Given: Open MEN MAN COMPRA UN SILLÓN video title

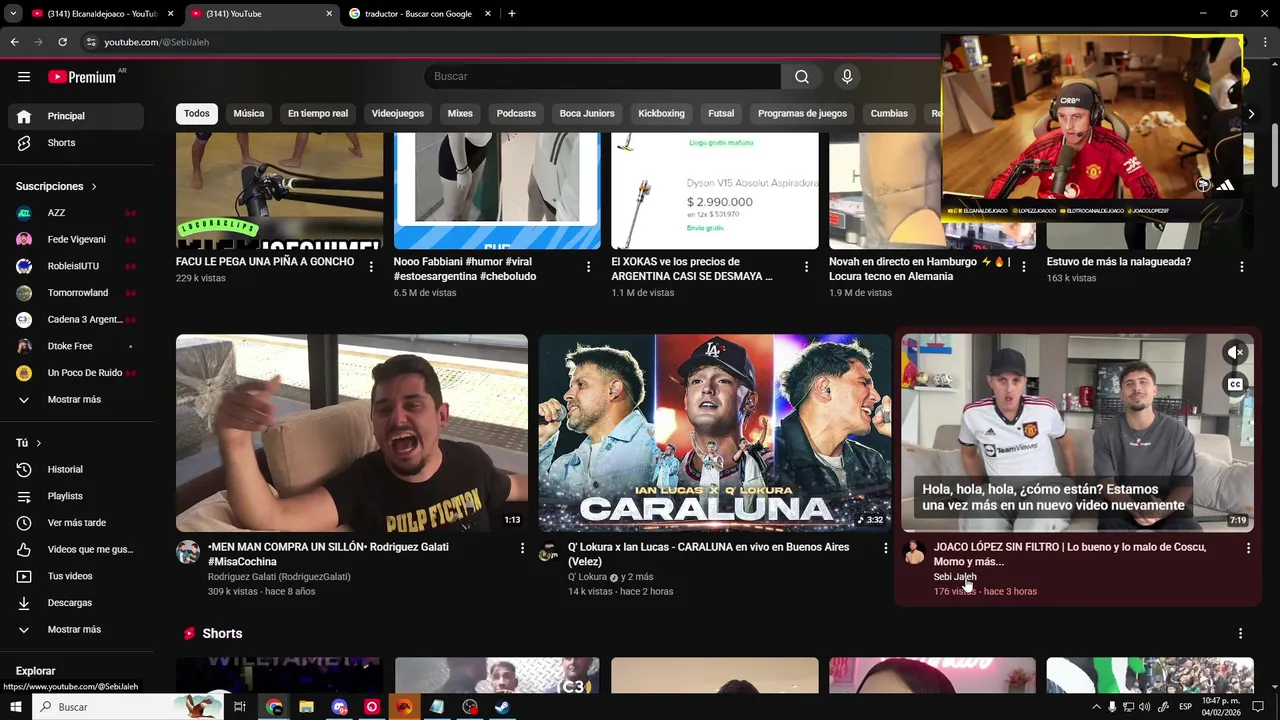Looking at the screenshot, I should 328,554.
